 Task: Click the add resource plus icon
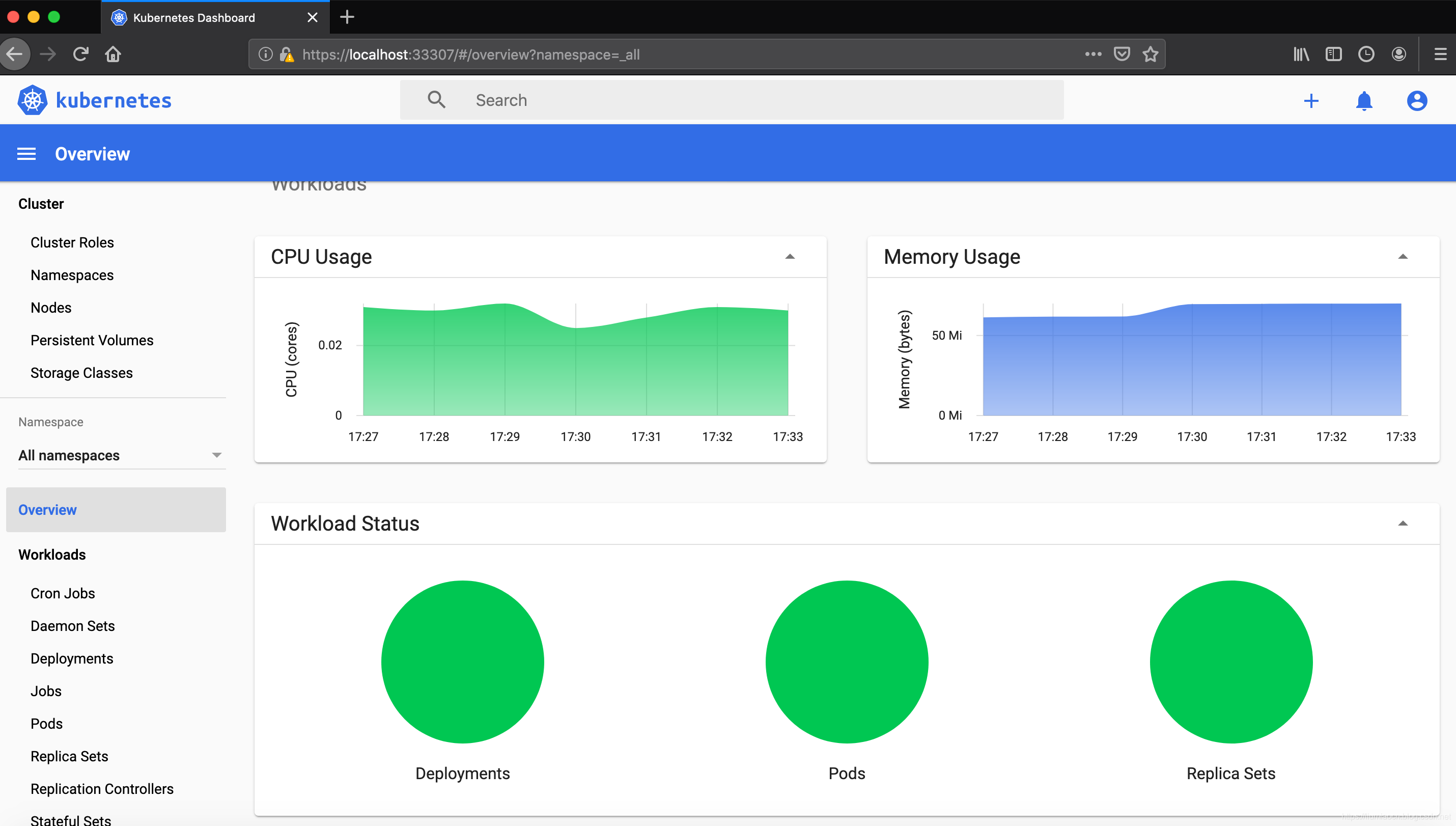pyautogui.click(x=1311, y=100)
